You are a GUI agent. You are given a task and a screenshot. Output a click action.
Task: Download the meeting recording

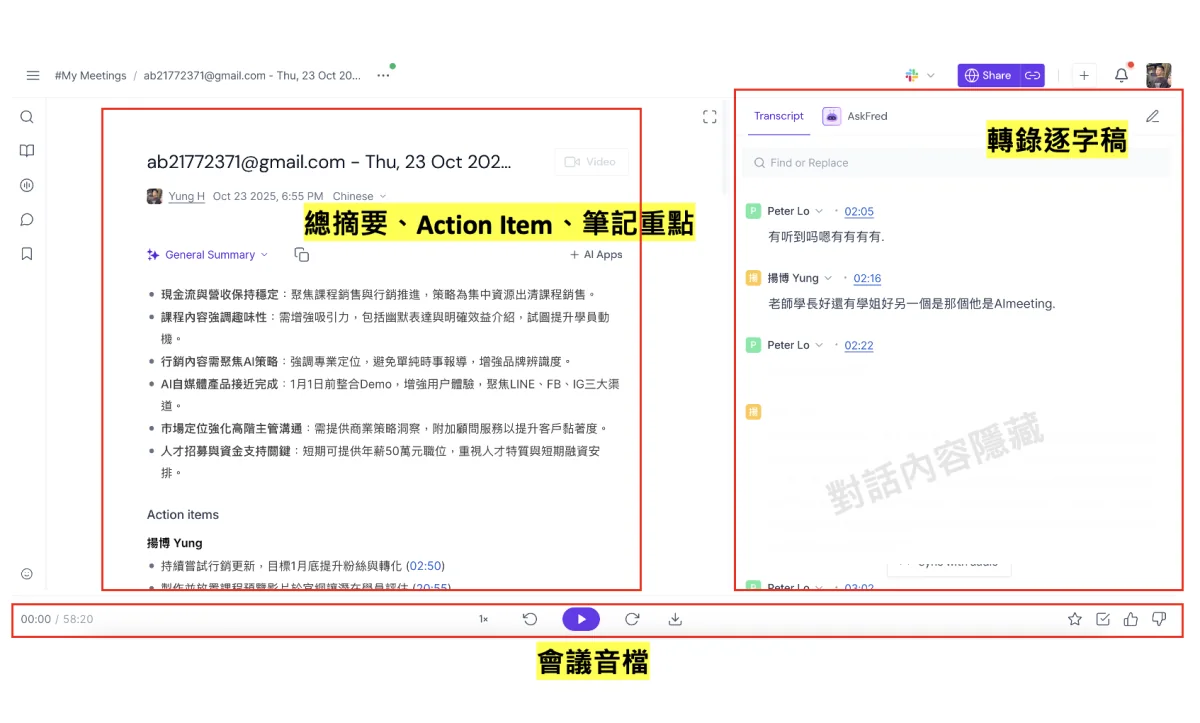[675, 619]
